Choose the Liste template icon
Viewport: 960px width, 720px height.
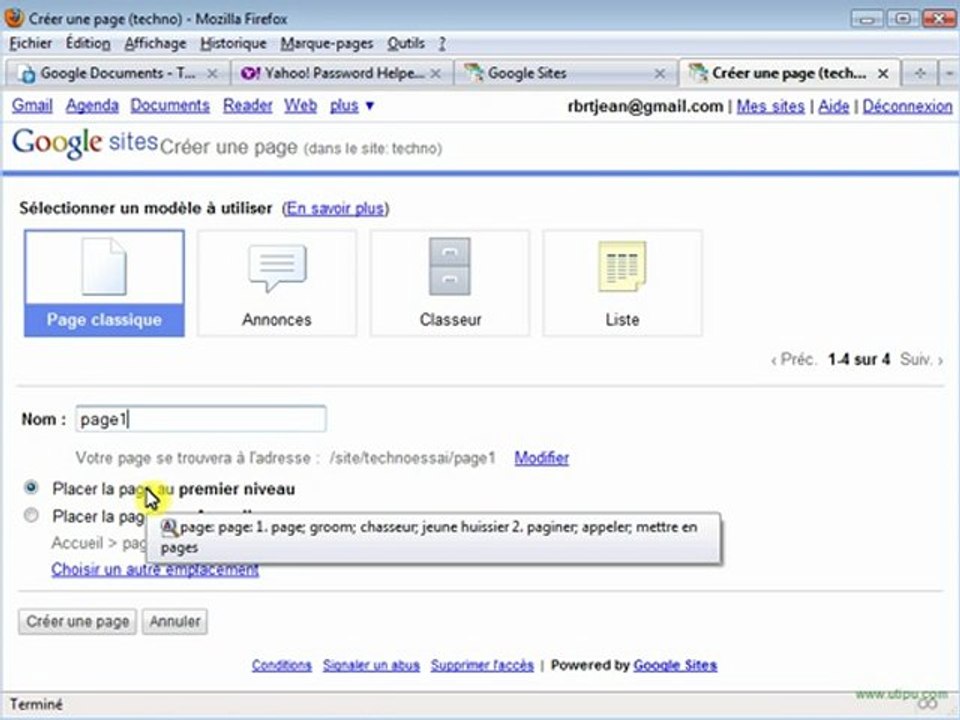(x=621, y=266)
